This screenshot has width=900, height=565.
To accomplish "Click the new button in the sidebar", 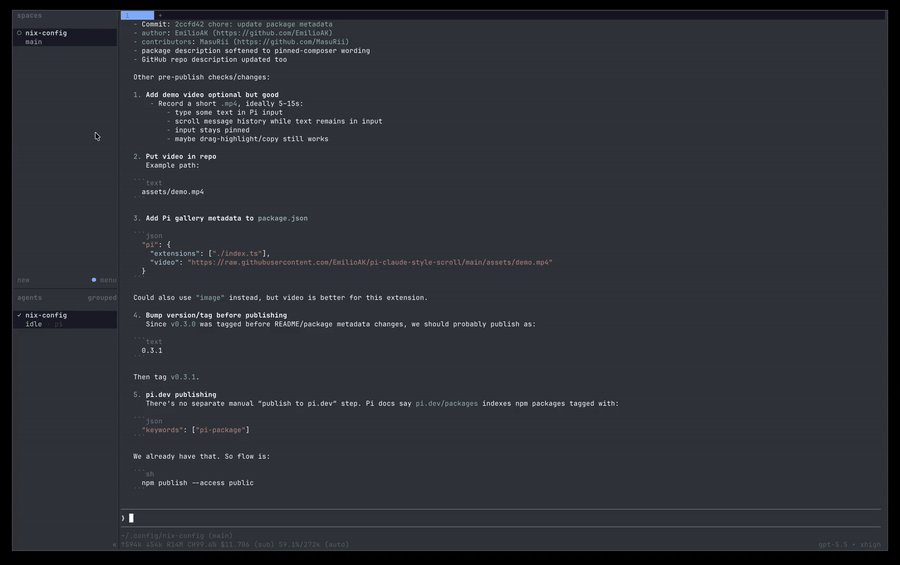I will pos(23,280).
